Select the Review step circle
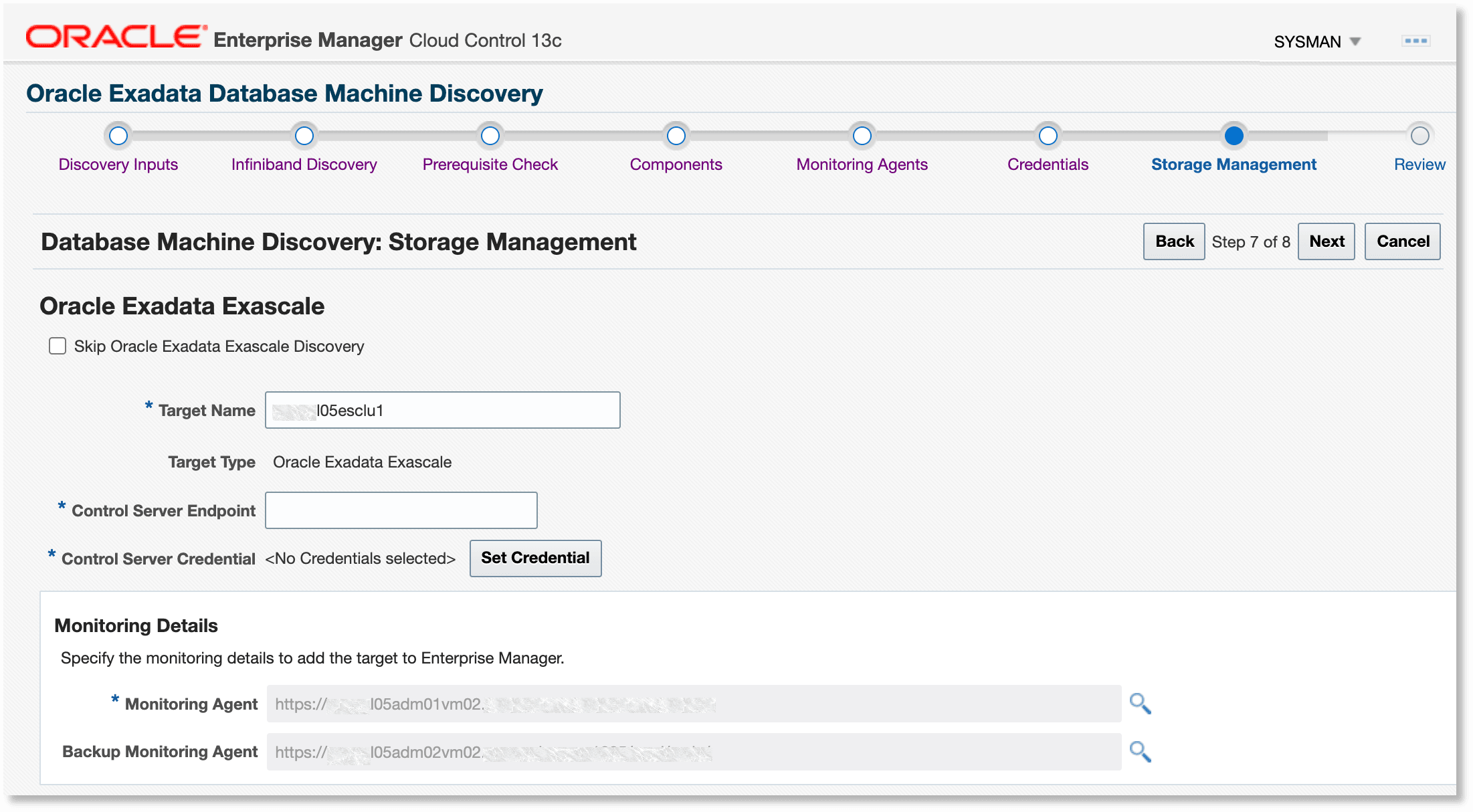This screenshot has width=1473, height=812. point(1420,136)
